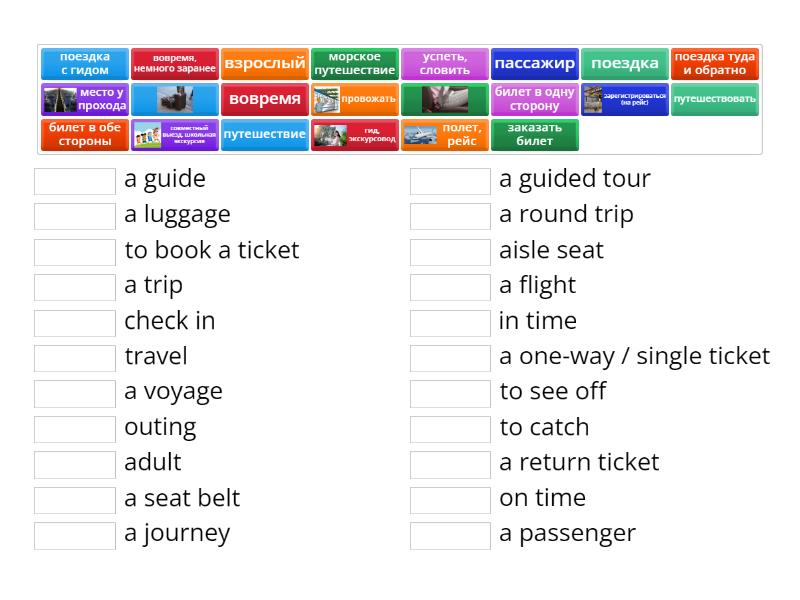
Task: Select the empty slot next to 'a voyage'
Action: [x=75, y=393]
